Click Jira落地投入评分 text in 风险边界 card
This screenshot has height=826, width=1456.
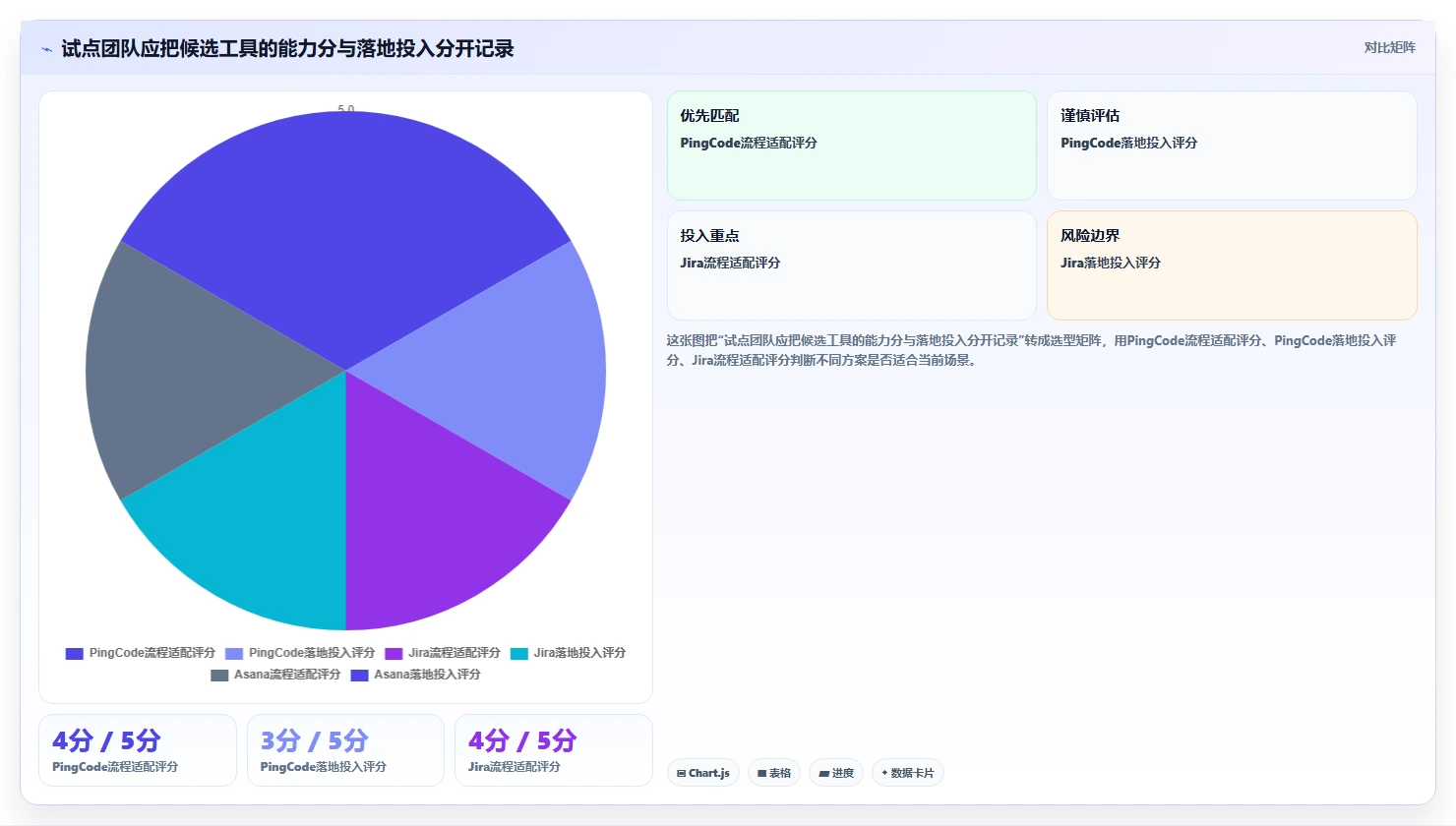1111,264
